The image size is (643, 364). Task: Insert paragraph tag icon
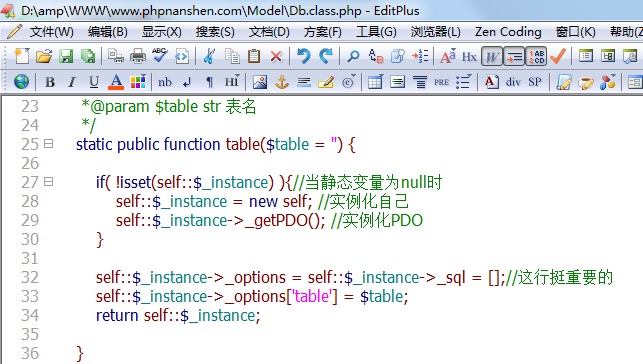[x=209, y=82]
